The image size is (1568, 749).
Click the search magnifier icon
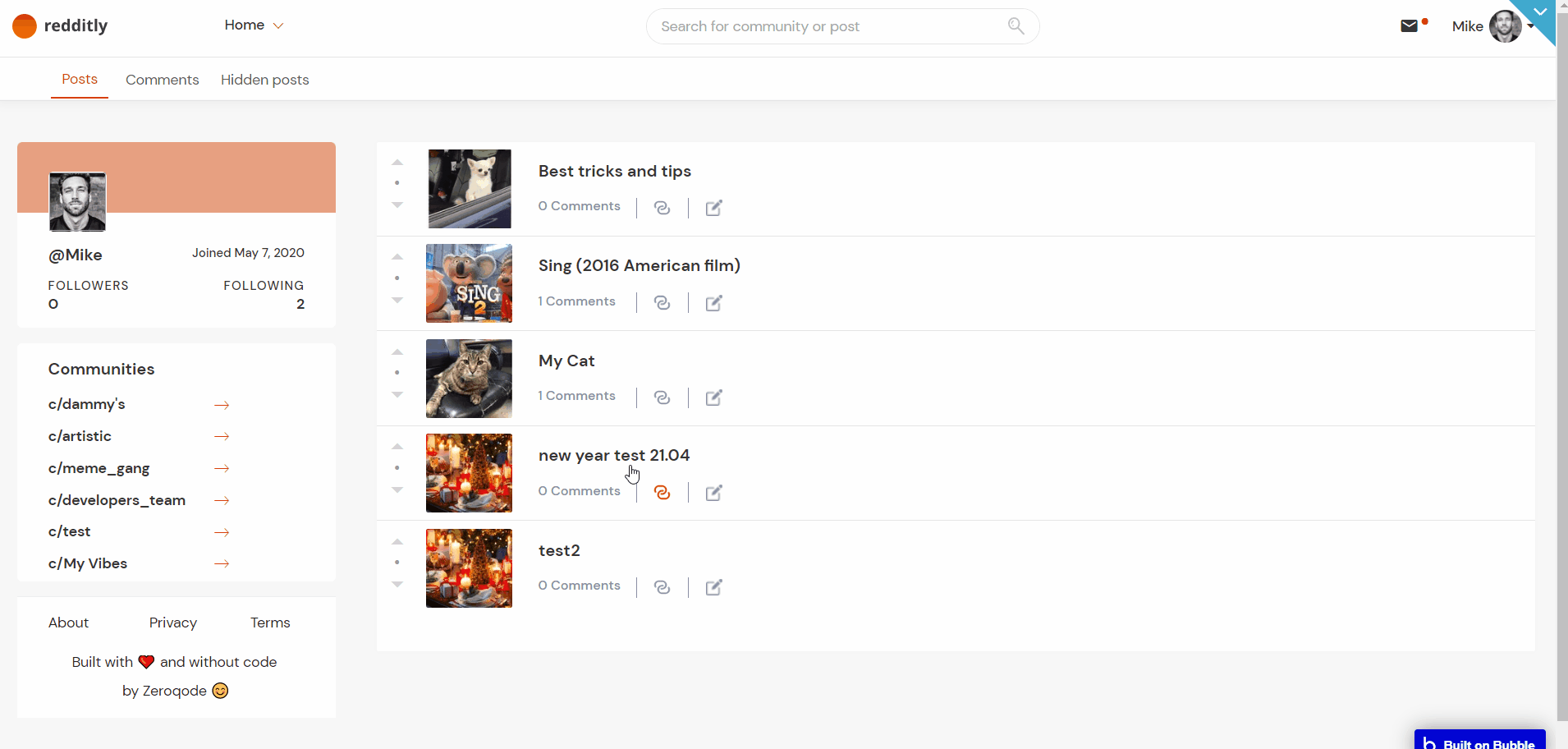(1016, 26)
